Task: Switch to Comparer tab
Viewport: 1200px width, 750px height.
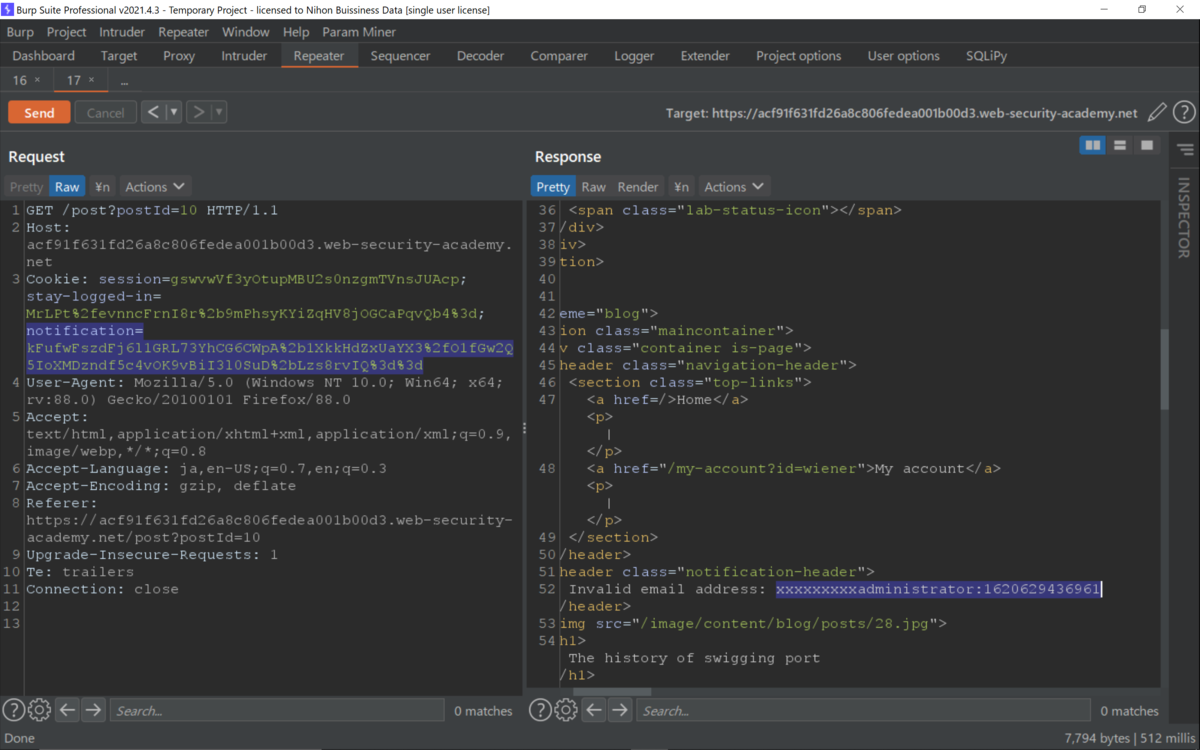Action: click(x=559, y=56)
